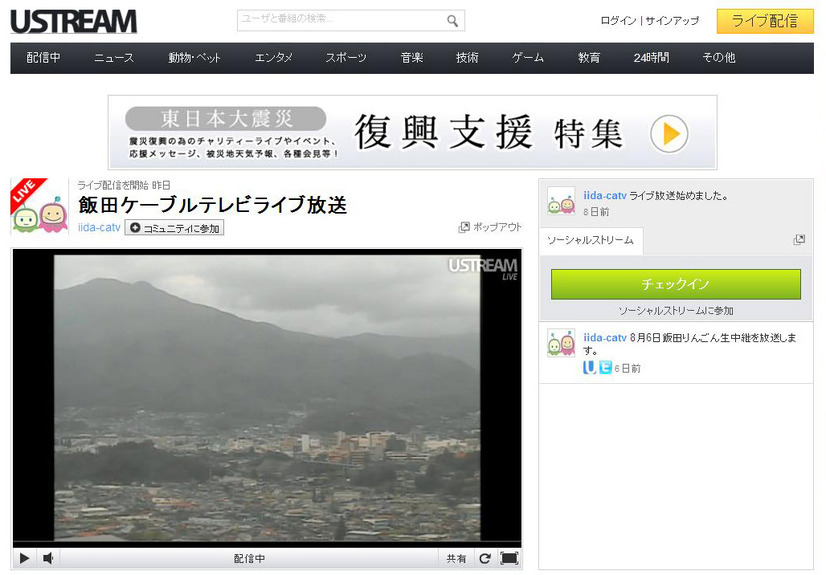Click the Twitter icon under post
The image size is (826, 575).
pos(605,368)
